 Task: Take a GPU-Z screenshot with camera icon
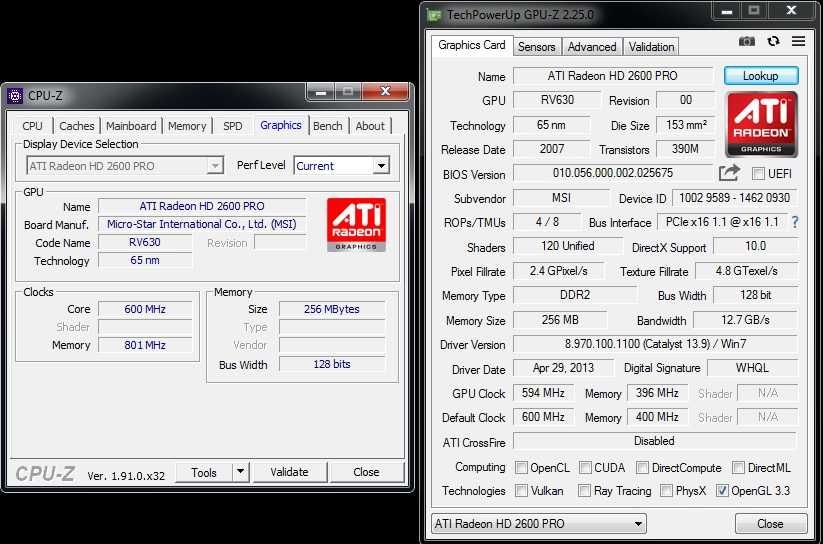click(x=746, y=41)
